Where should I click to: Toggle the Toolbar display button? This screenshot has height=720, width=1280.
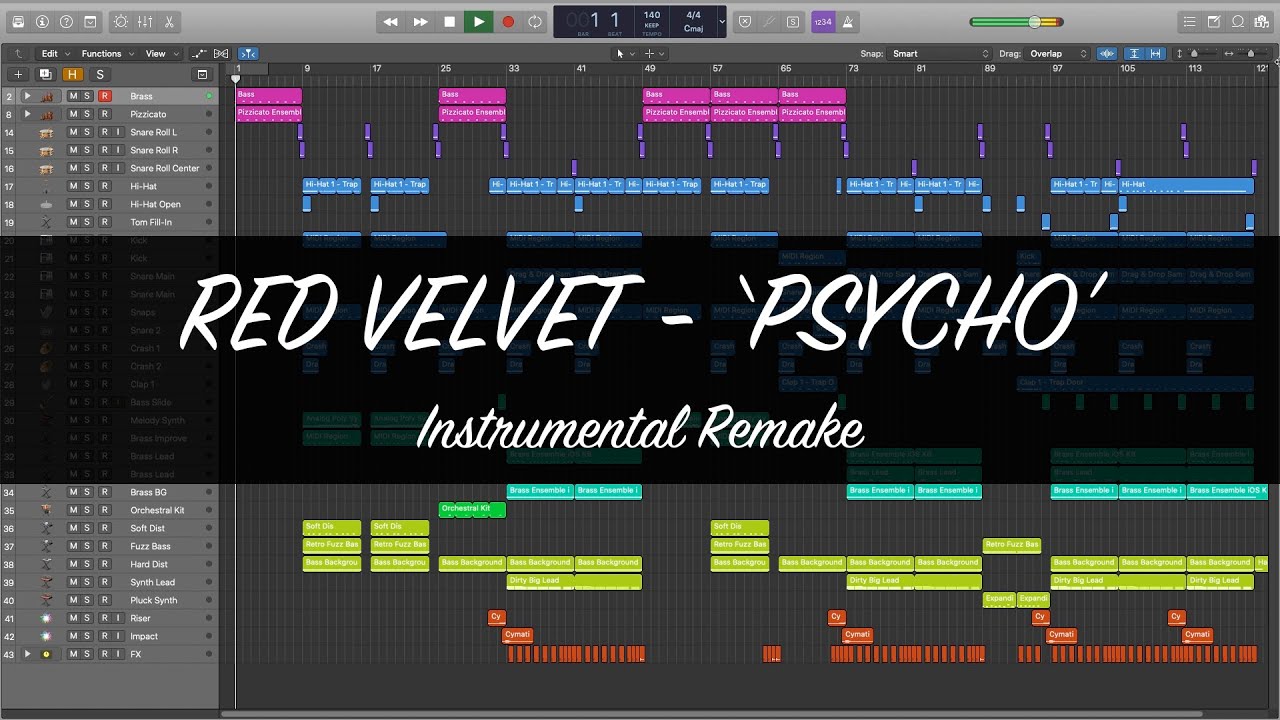pos(90,21)
